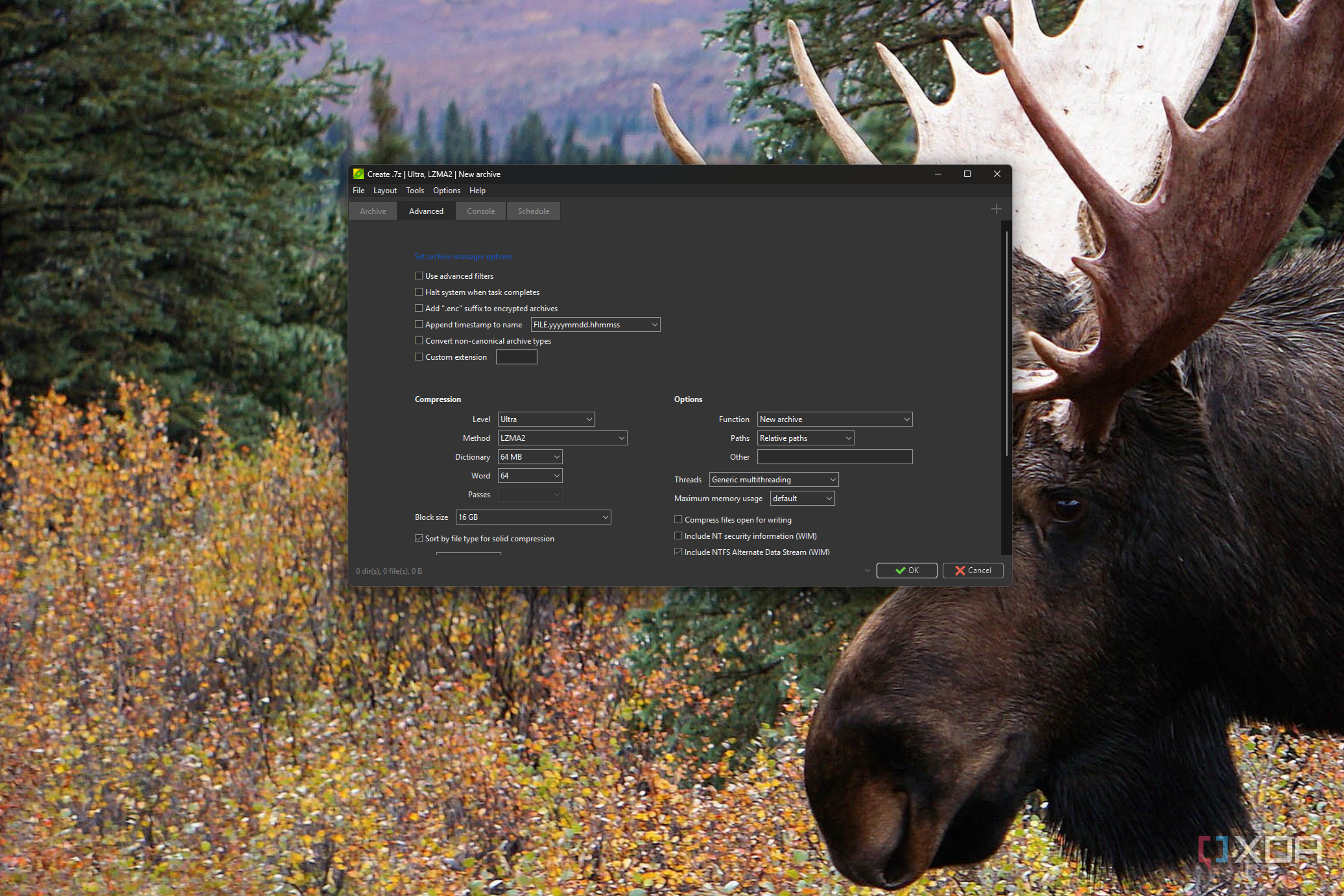The height and width of the screenshot is (896, 1344).
Task: Expand the Block size 16 GB dropdown
Action: click(533, 517)
